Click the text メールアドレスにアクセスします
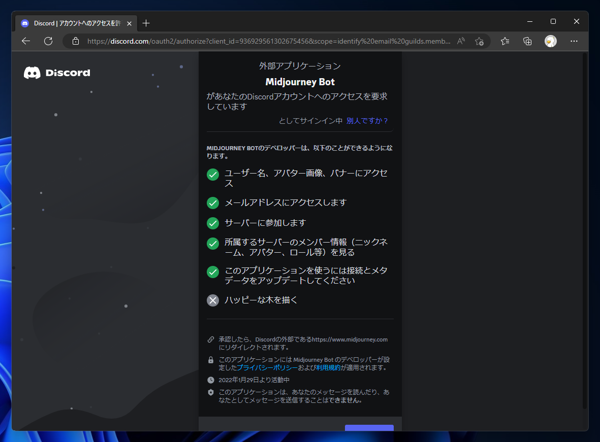Screen dimensions: 600x442 285,202
